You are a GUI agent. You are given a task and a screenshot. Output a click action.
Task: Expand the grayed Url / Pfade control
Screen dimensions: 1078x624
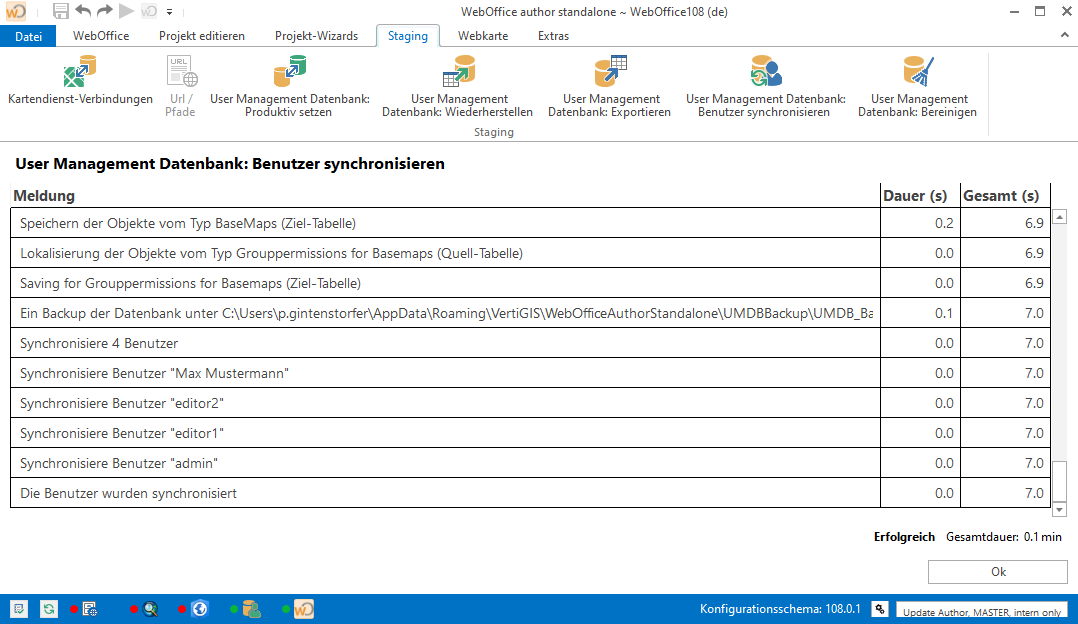pyautogui.click(x=180, y=84)
